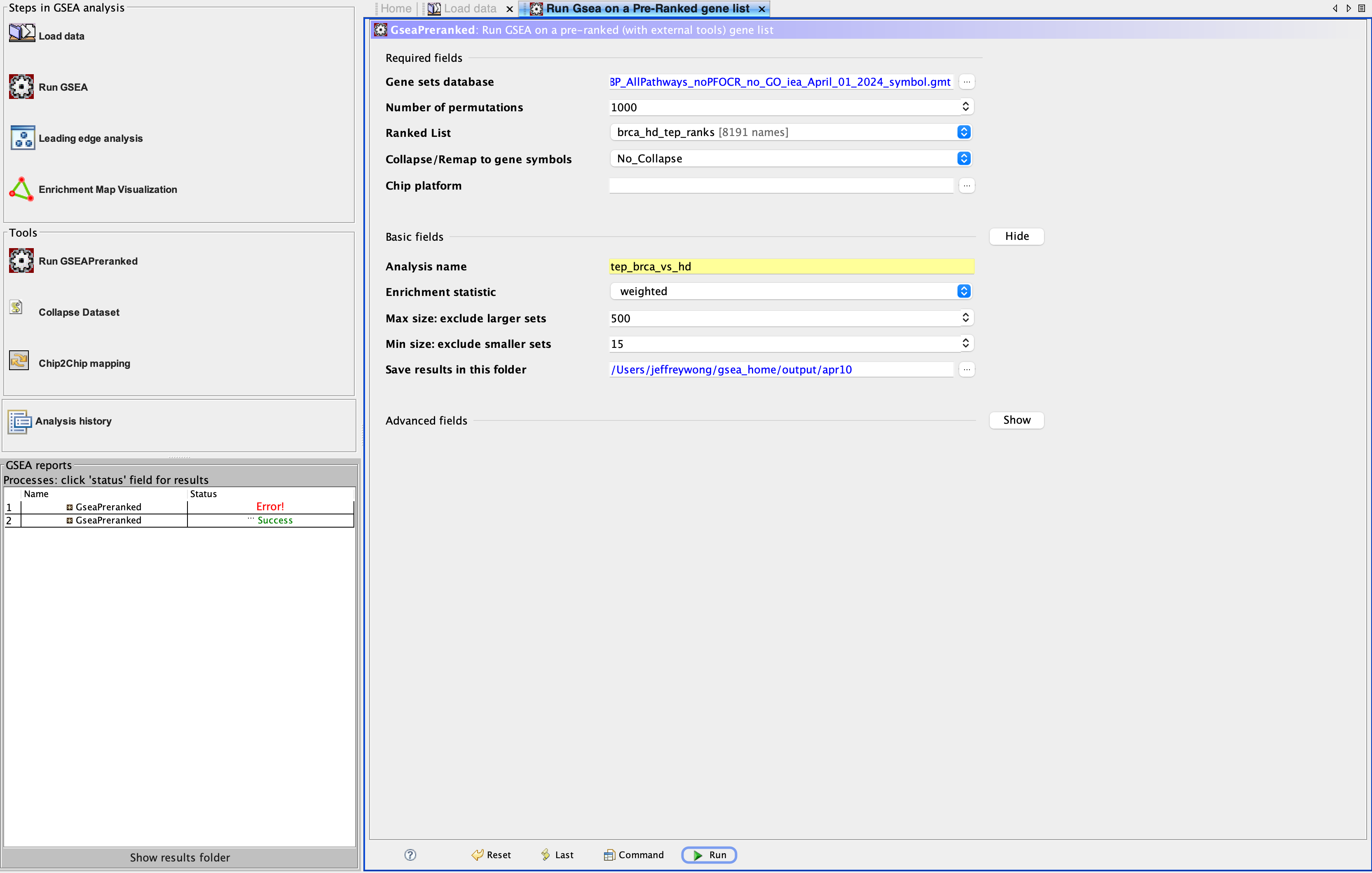1372x873 pixels.
Task: Open Collapse/Remap to gene symbols dropdown
Action: pyautogui.click(x=791, y=158)
